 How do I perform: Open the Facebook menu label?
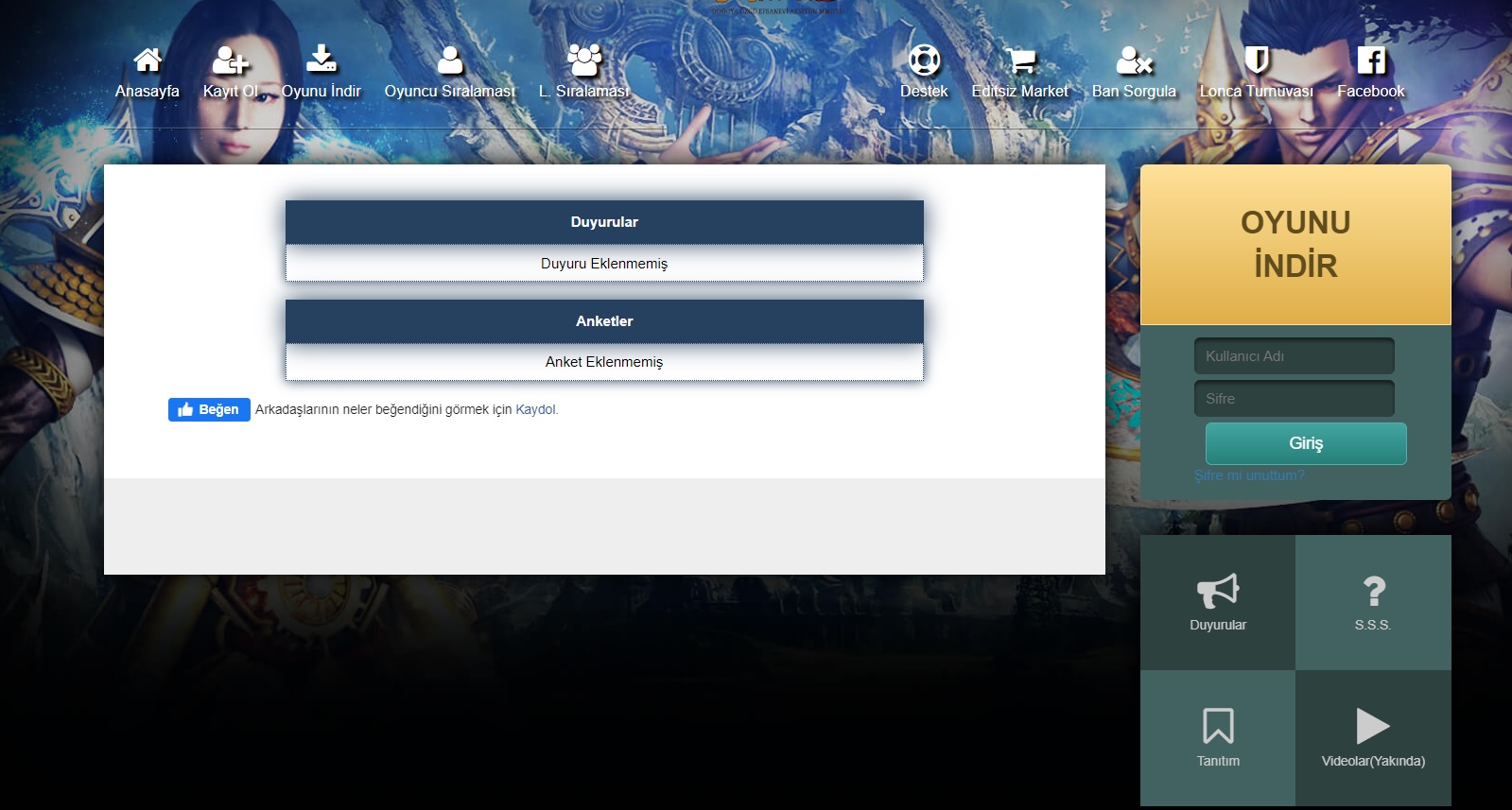coord(1371,91)
